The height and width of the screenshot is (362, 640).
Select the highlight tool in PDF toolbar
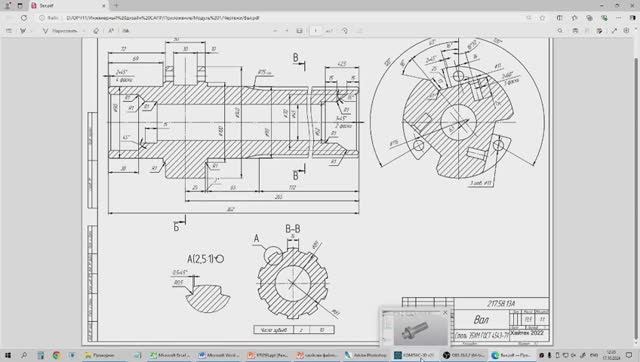[23, 31]
